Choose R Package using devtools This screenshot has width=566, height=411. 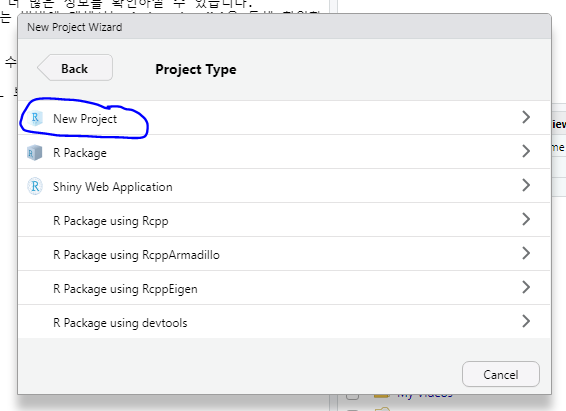120,323
